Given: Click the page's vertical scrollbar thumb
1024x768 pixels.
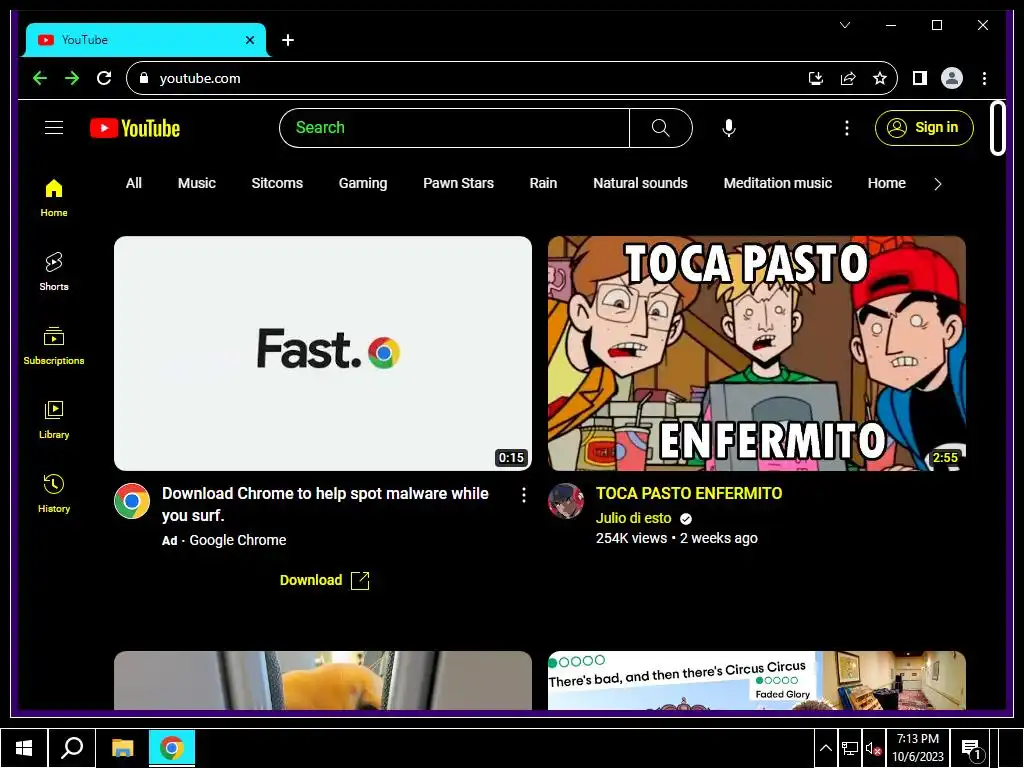Looking at the screenshot, I should pyautogui.click(x=997, y=127).
